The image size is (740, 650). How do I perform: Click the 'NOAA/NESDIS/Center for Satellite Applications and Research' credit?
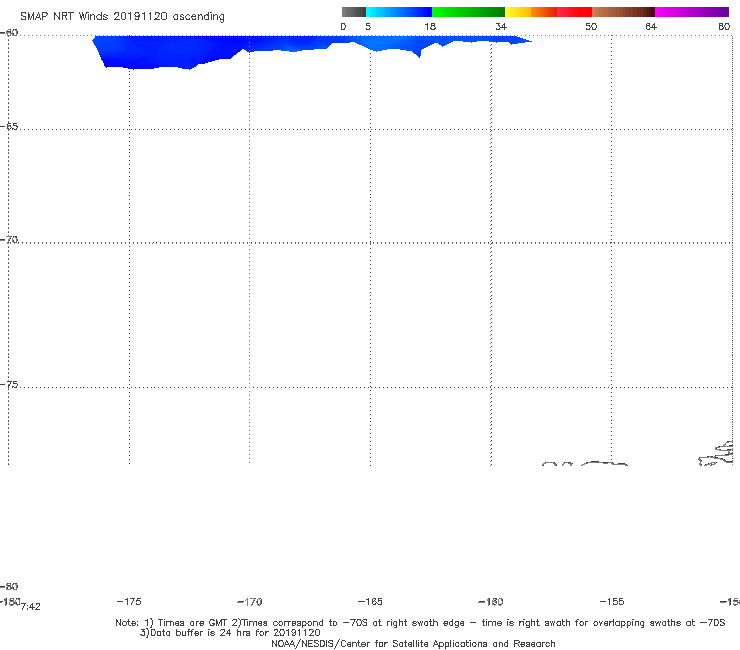click(x=413, y=643)
